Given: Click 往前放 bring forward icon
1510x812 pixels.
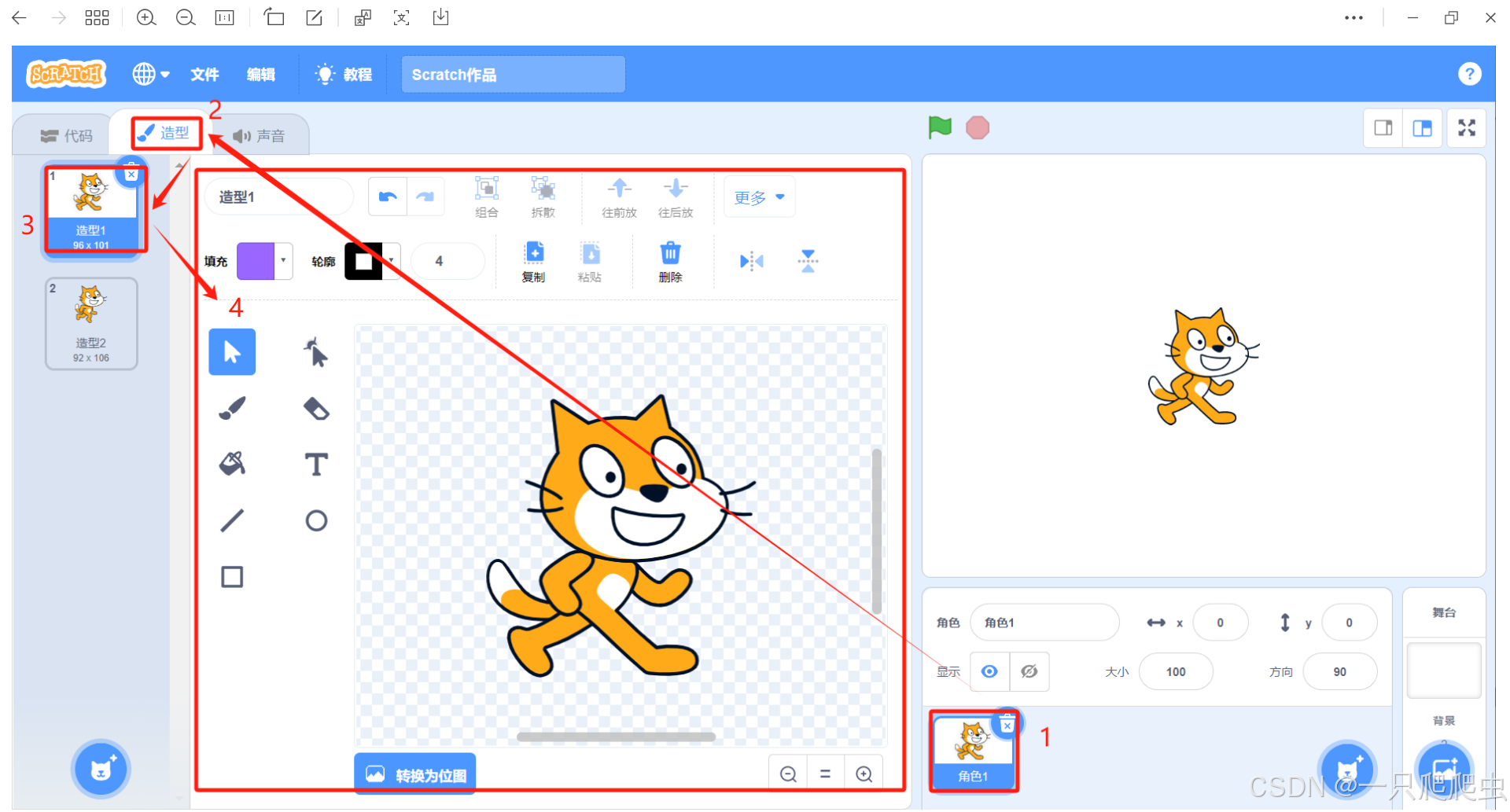Looking at the screenshot, I should 619,188.
